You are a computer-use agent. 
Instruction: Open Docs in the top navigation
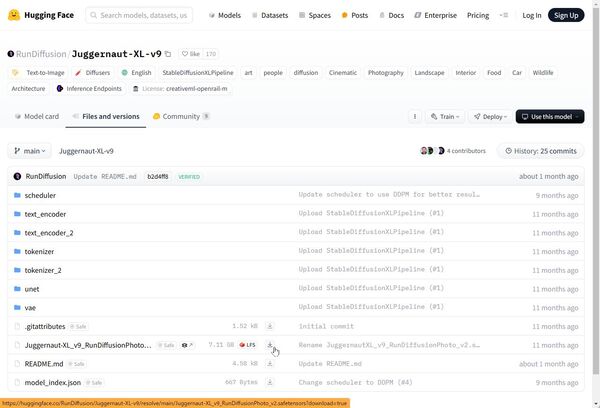point(391,15)
